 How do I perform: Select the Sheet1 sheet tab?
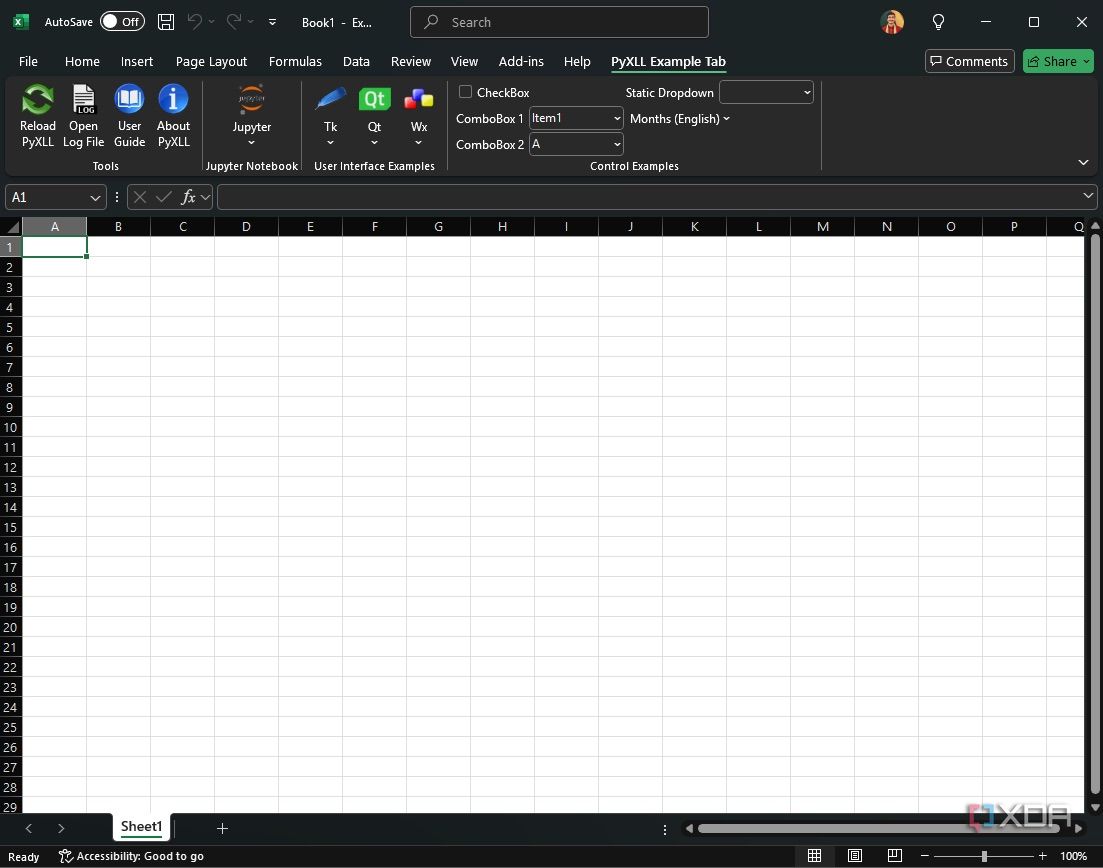click(141, 827)
